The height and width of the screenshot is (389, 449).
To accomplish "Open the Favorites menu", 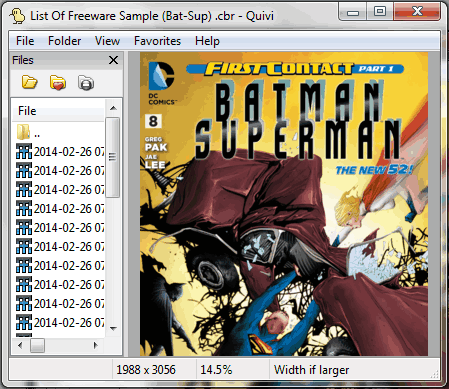I will [157, 41].
